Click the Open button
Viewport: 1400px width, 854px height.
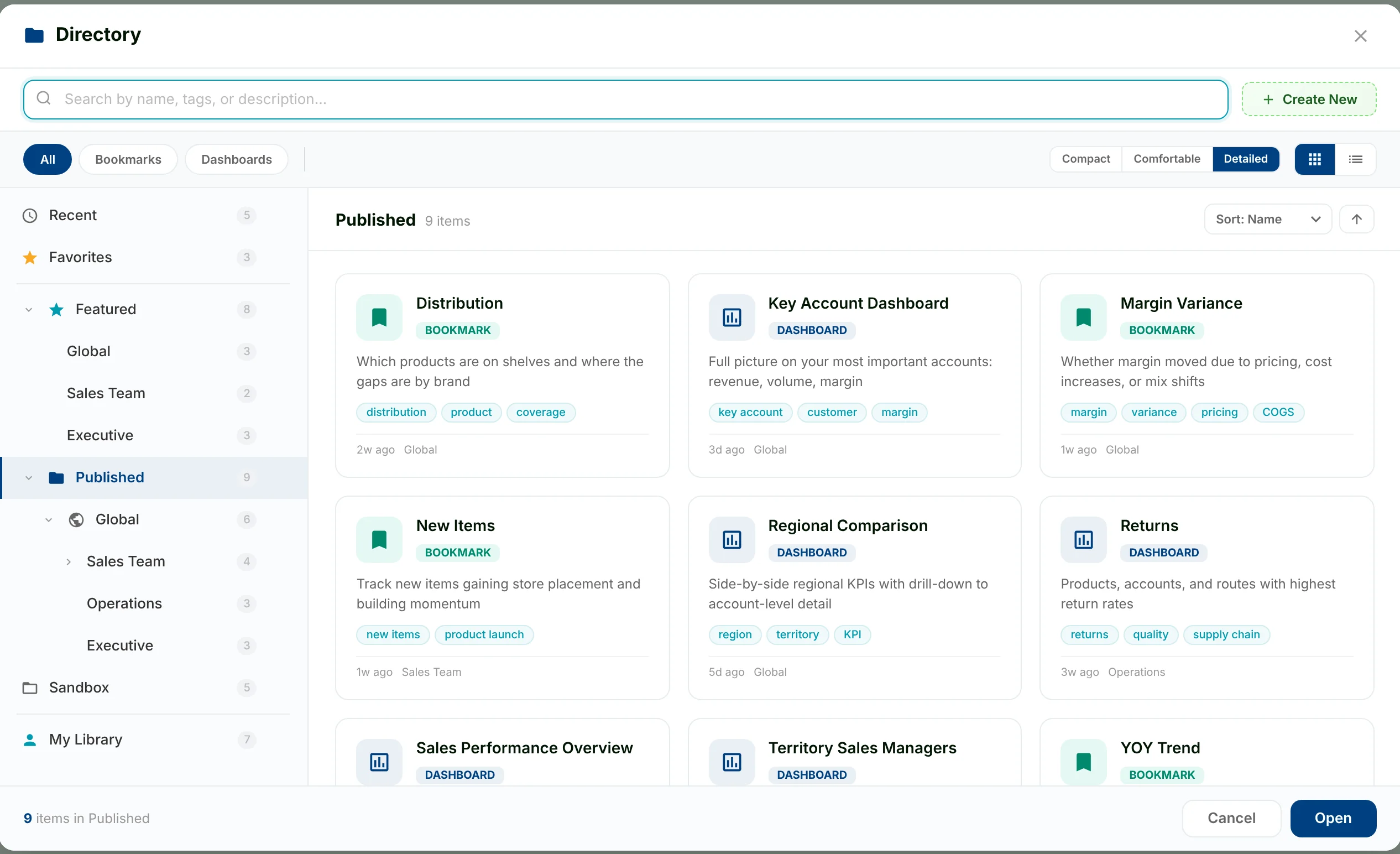tap(1333, 818)
